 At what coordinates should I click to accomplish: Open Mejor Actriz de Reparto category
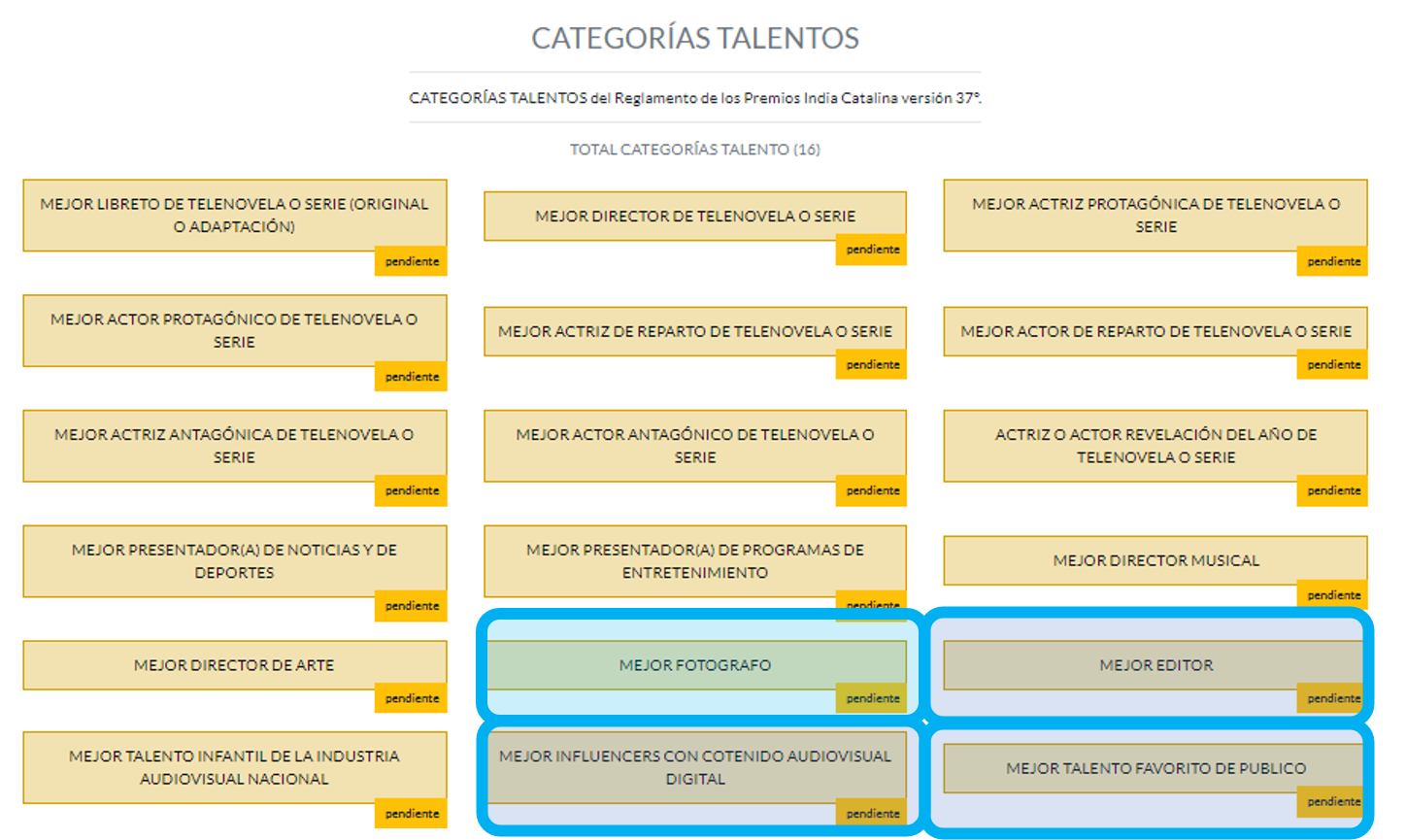pyautogui.click(x=695, y=331)
